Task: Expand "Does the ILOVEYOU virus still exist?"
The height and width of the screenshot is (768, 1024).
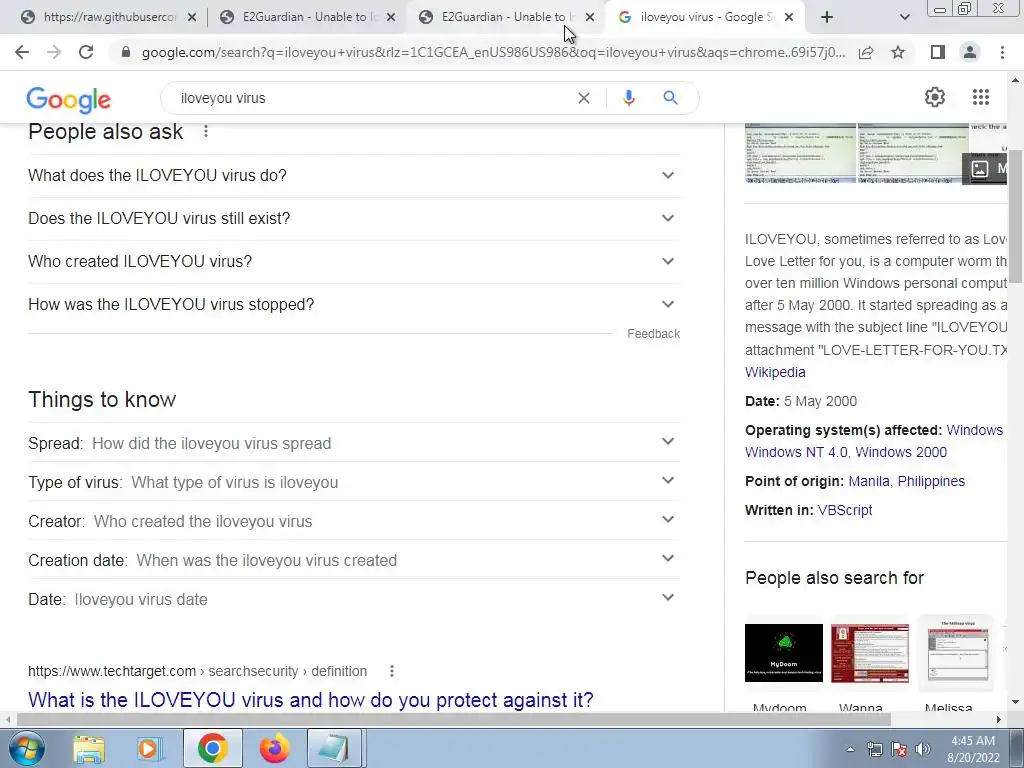Action: pos(354,218)
